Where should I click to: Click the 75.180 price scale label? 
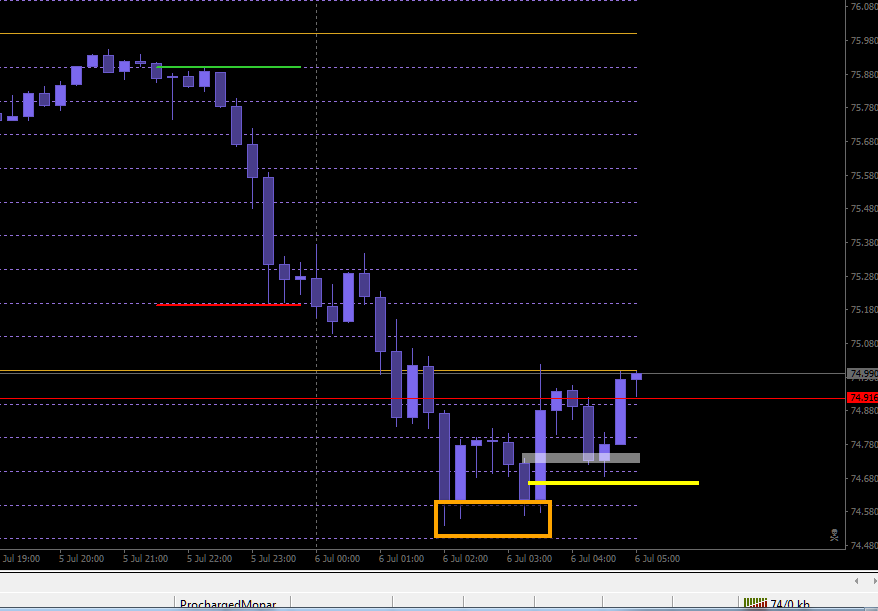coord(864,310)
